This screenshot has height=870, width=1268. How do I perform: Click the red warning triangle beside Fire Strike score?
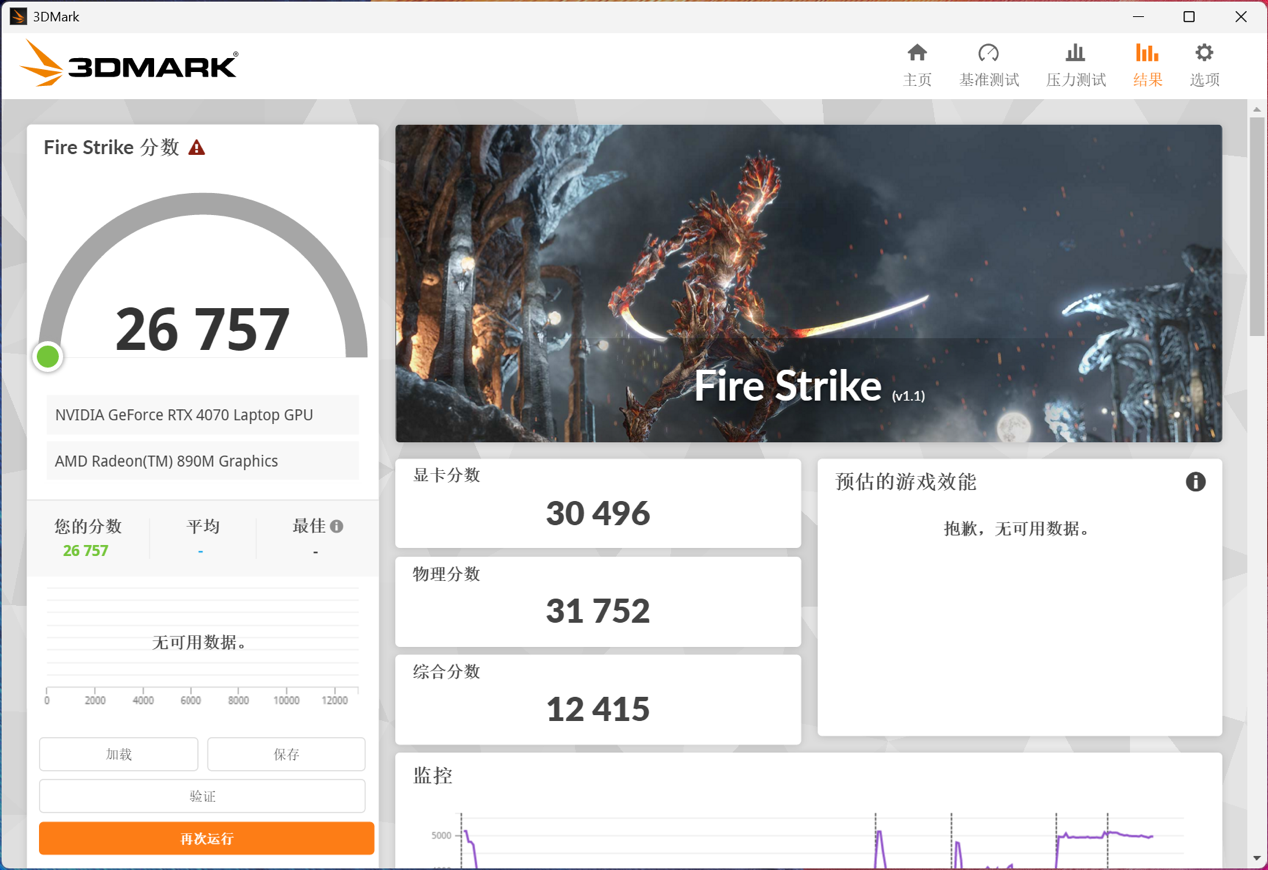tap(197, 148)
